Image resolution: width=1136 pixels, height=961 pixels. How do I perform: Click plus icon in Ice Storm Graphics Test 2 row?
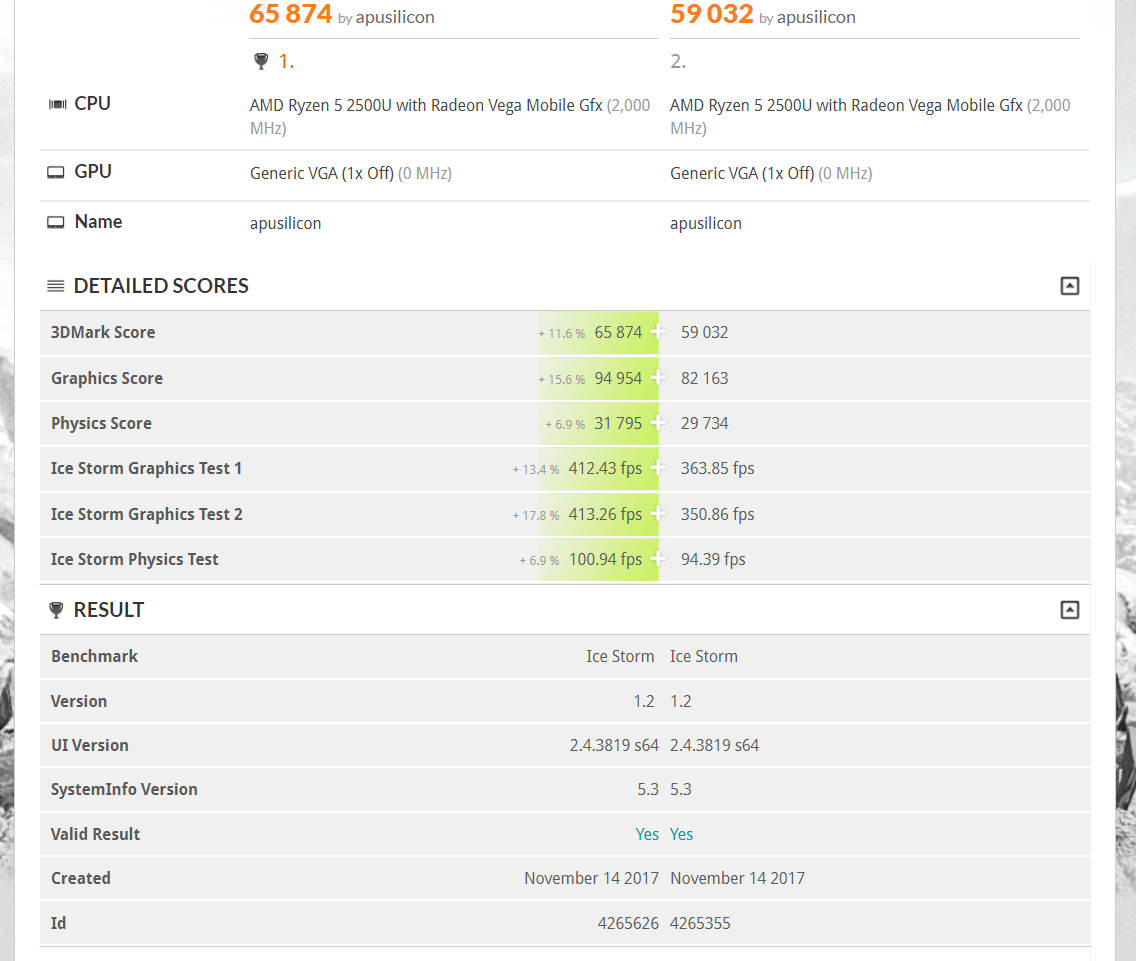658,514
